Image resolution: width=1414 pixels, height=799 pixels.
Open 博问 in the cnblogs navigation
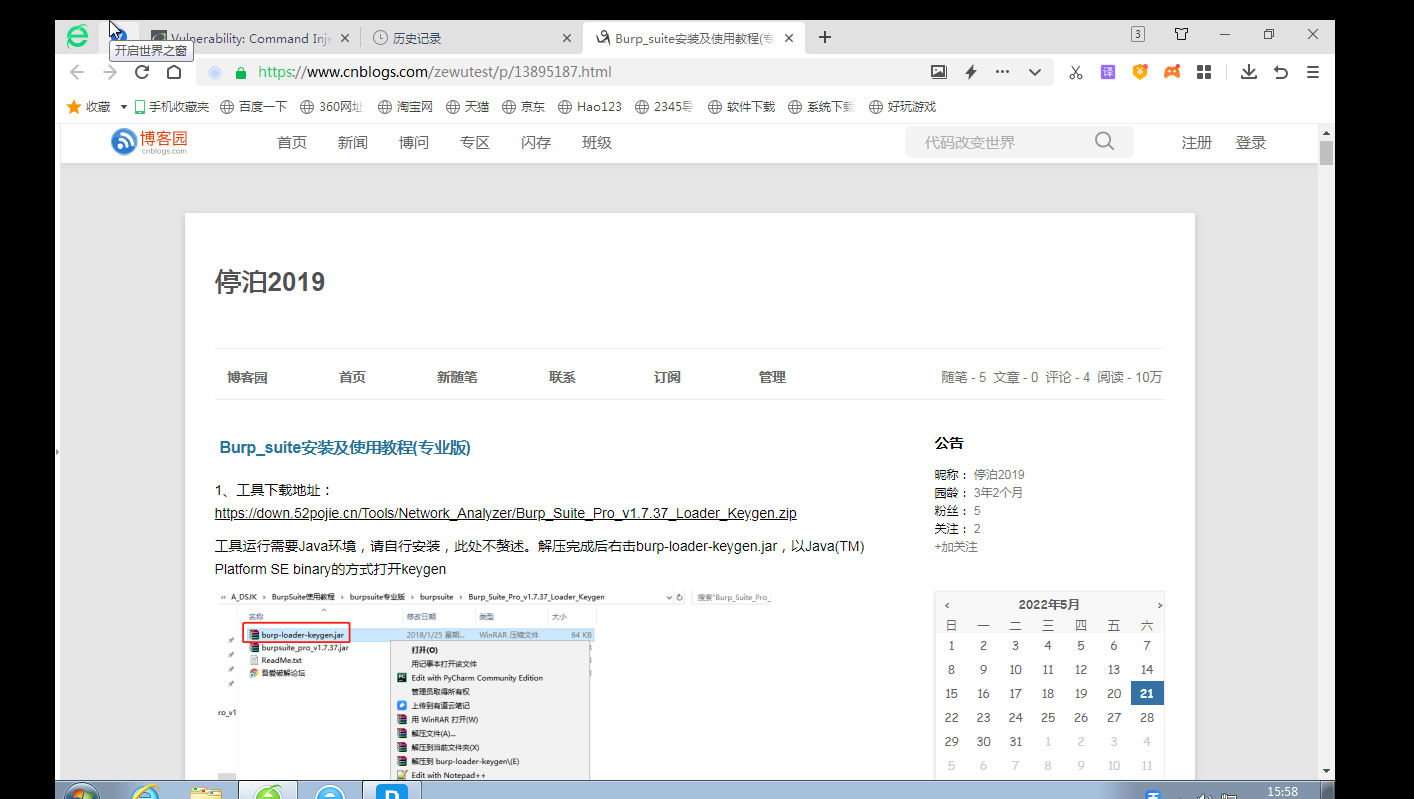[413, 142]
